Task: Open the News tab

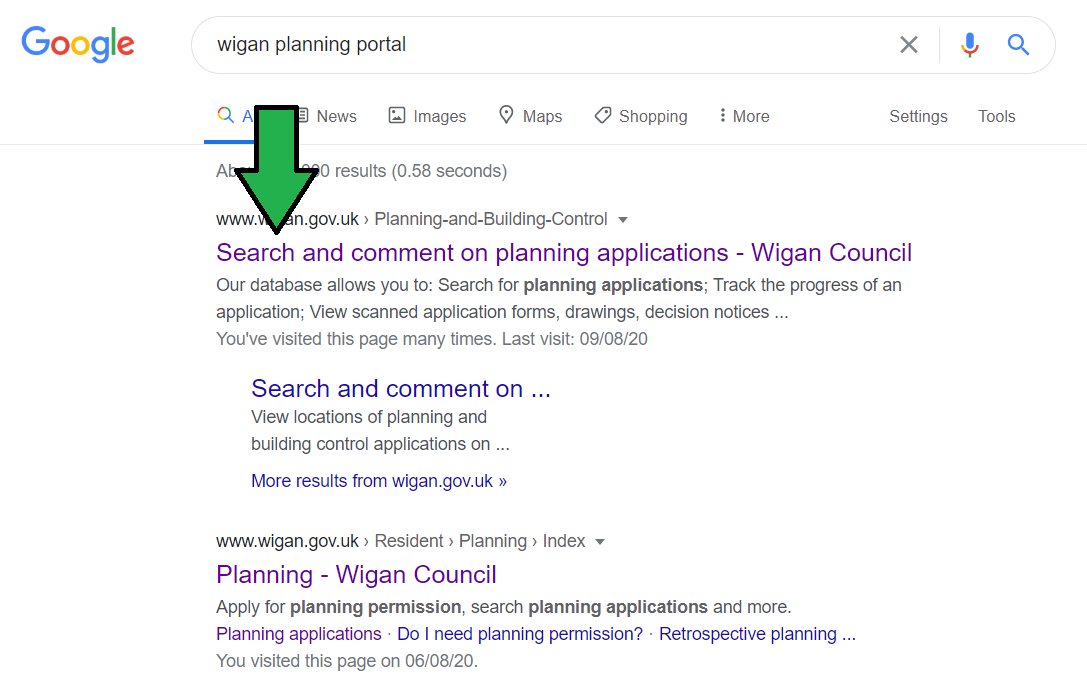Action: (x=335, y=116)
